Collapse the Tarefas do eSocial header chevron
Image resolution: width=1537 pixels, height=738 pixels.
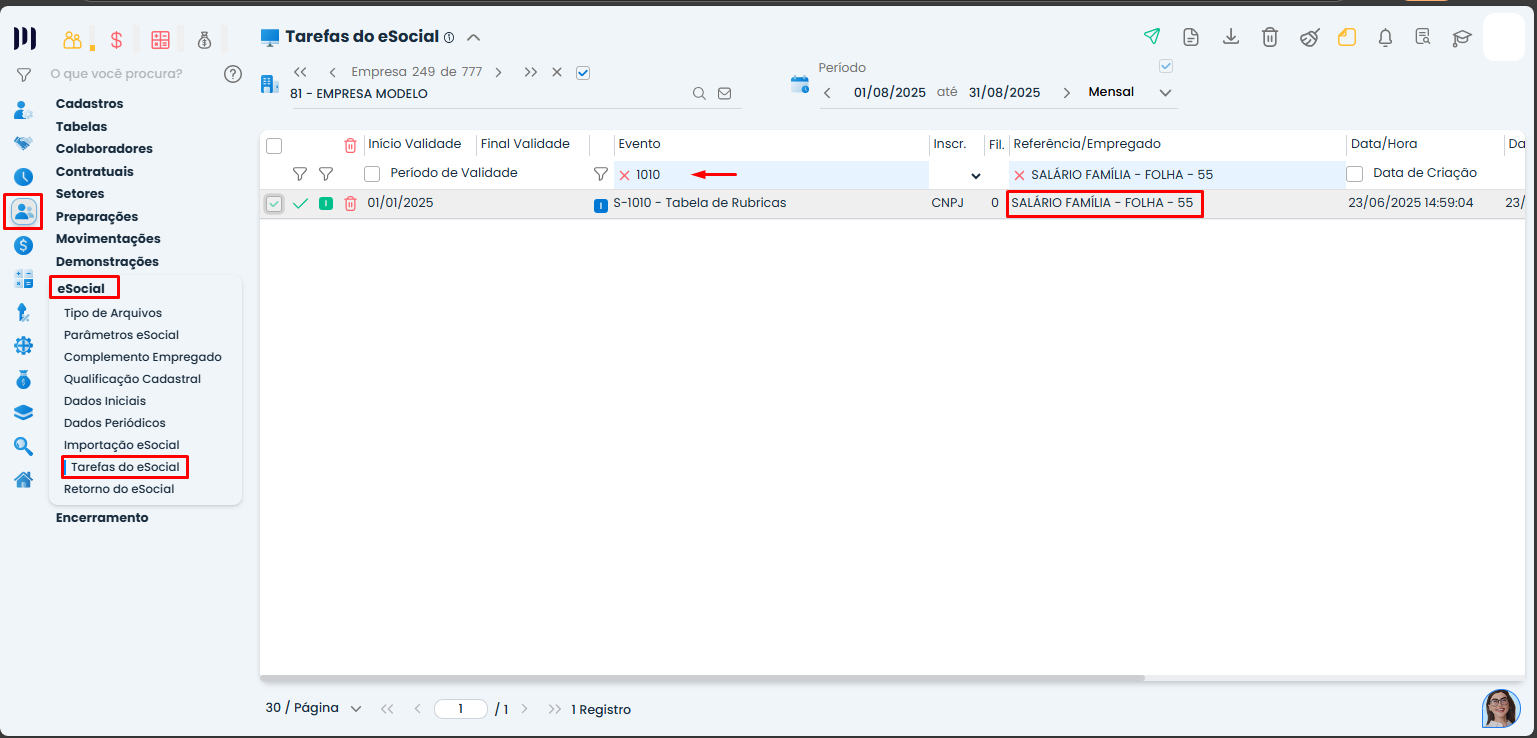click(474, 38)
